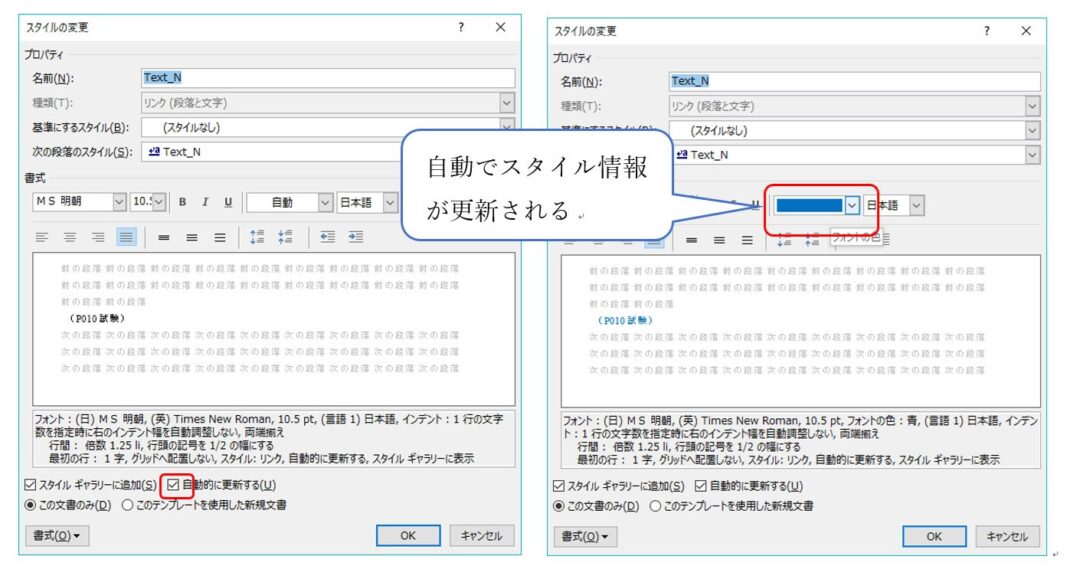Select justify alignment in the left dialog
The width and height of the screenshot is (1080, 579).
[126, 238]
